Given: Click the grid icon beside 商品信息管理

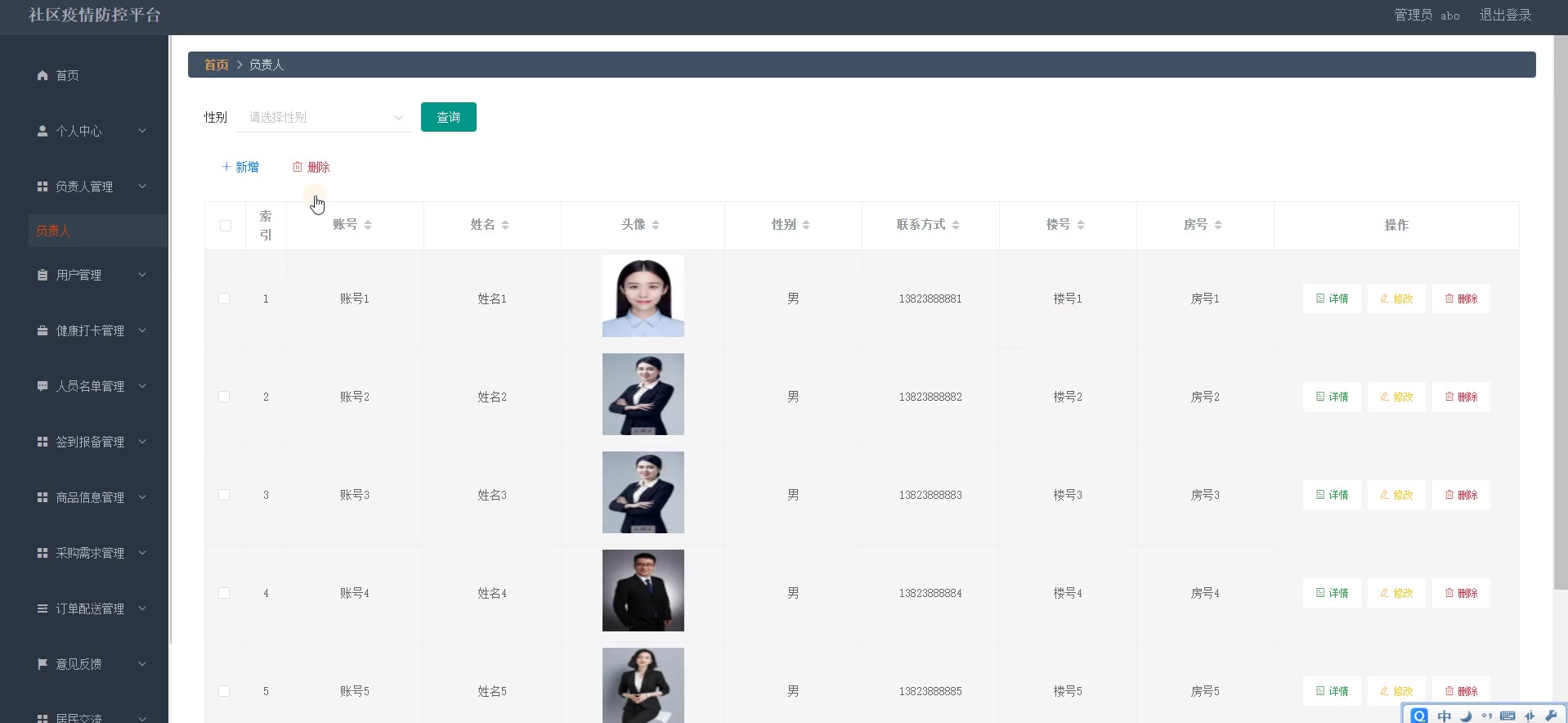Looking at the screenshot, I should click(x=43, y=497).
